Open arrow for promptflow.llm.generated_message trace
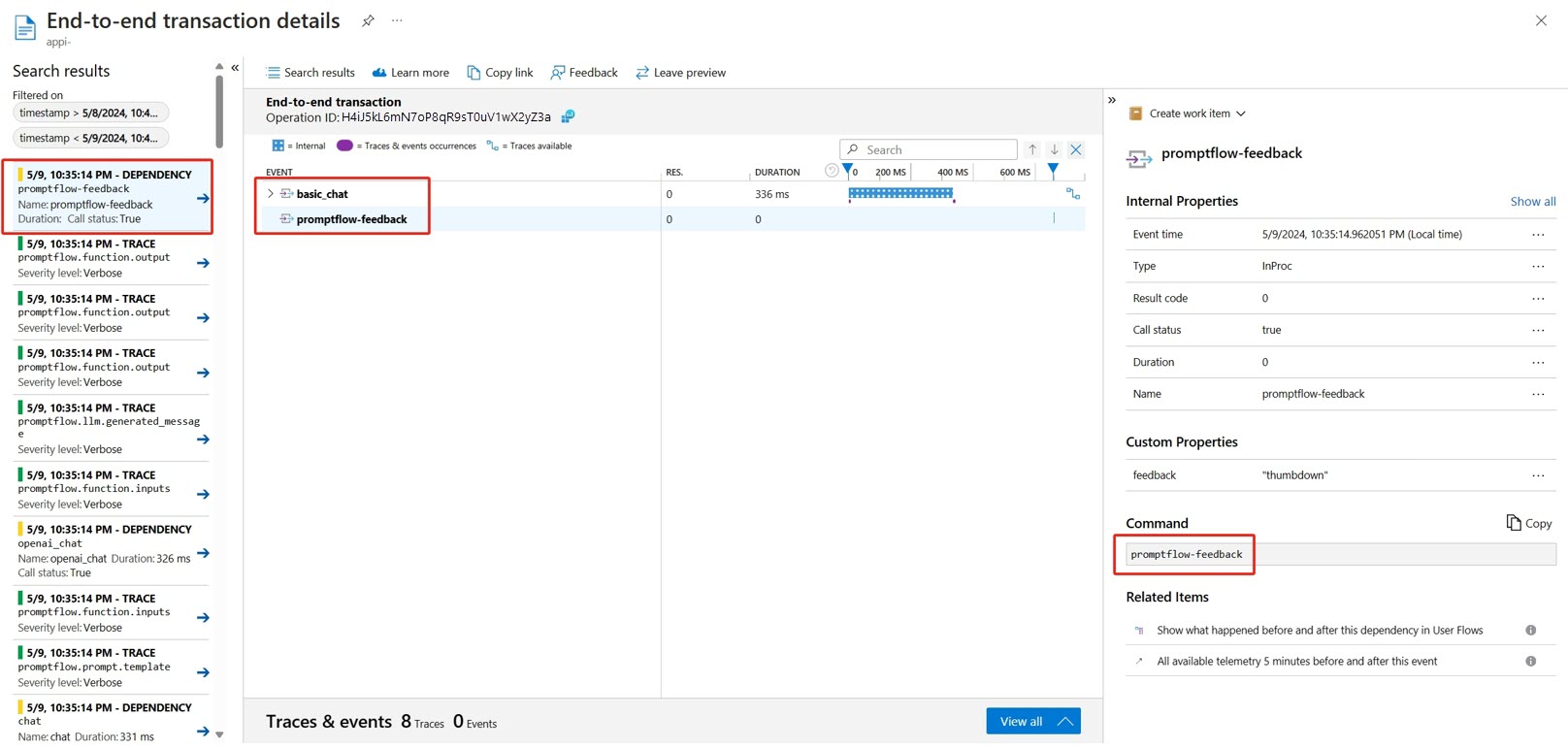The image size is (1568, 749). click(x=203, y=440)
